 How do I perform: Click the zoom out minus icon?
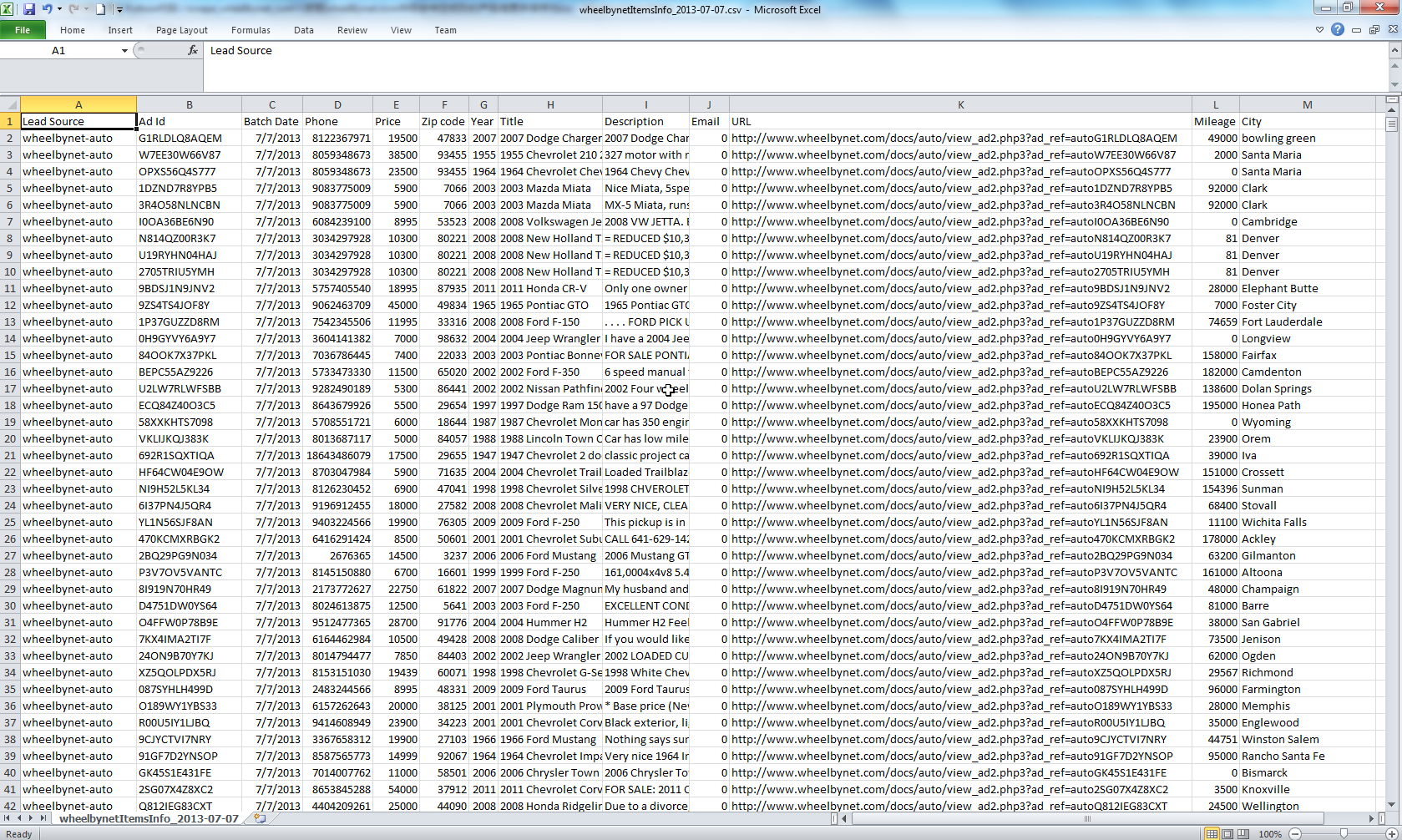coord(1295,833)
